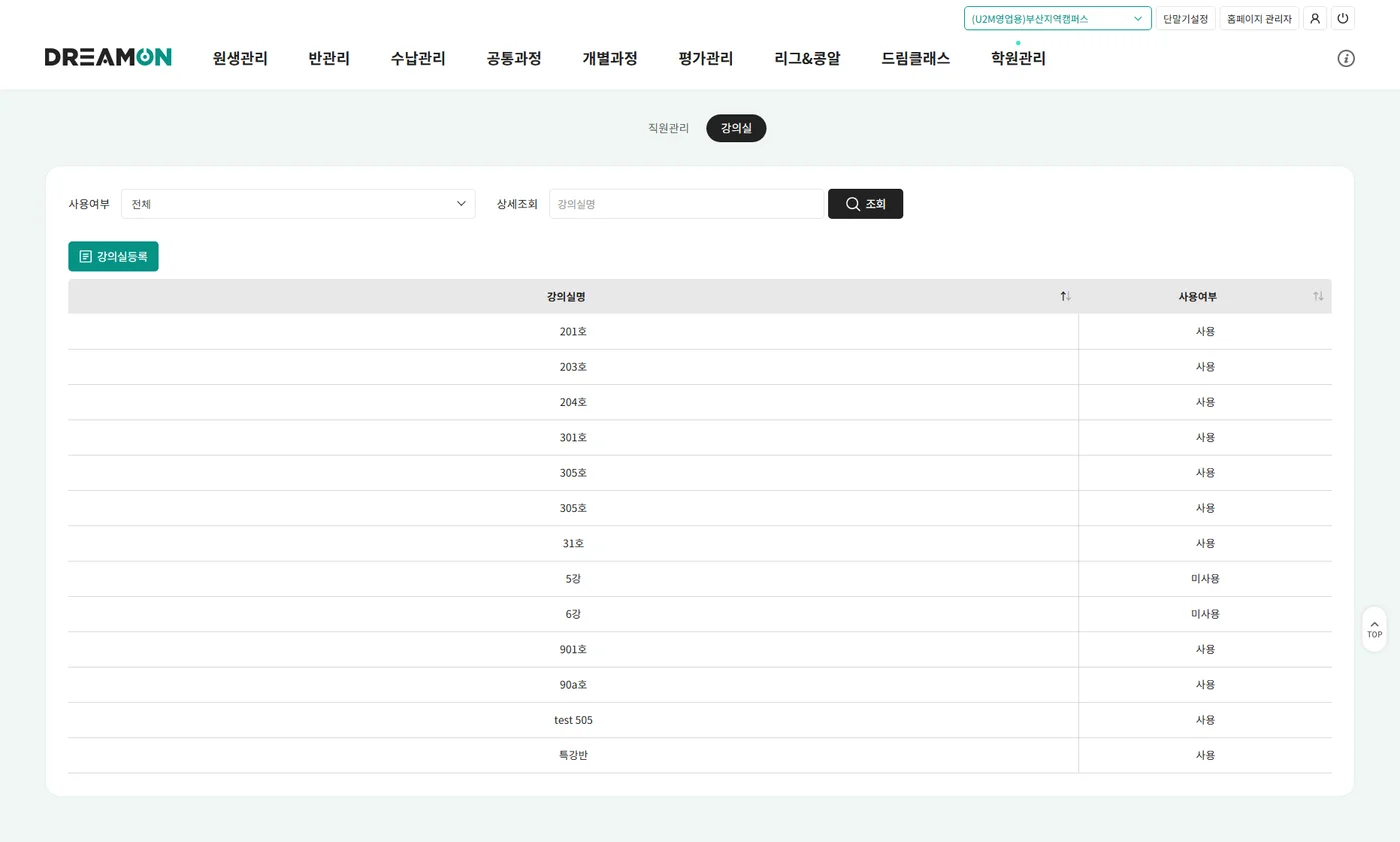The height and width of the screenshot is (842, 1400).
Task: Open the 공통과정 menu
Action: tap(514, 58)
